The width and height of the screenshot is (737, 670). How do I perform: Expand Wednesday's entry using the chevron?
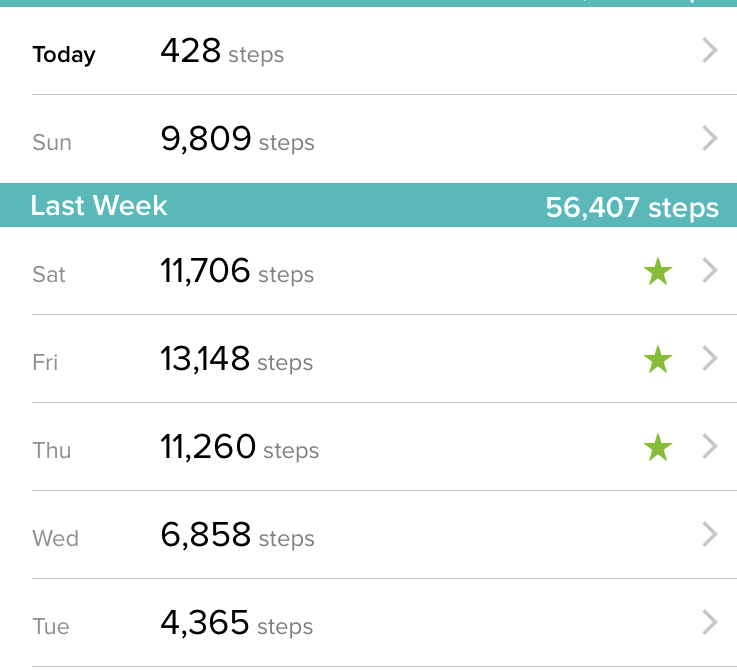click(x=710, y=535)
